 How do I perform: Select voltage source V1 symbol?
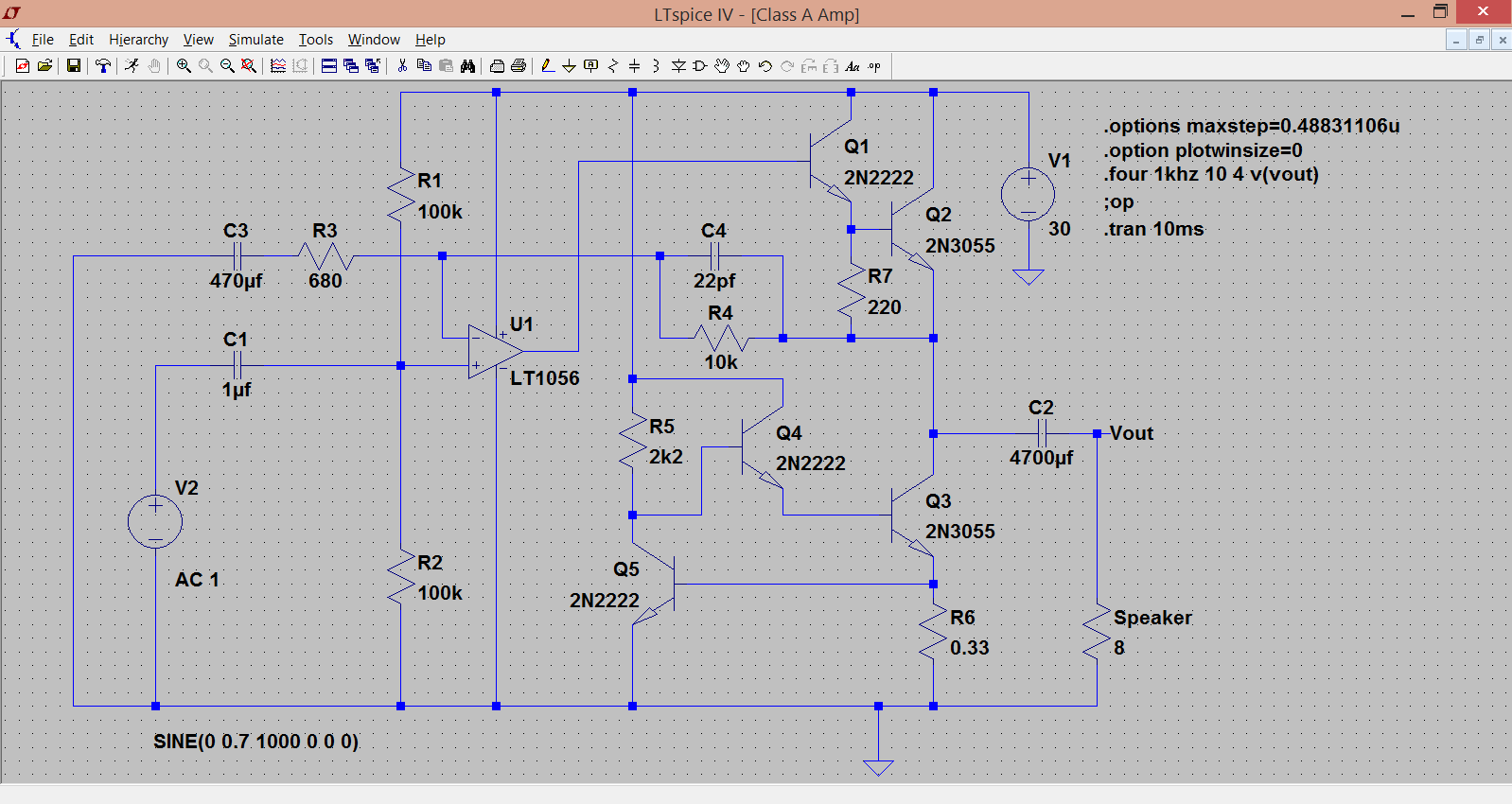point(1028,194)
